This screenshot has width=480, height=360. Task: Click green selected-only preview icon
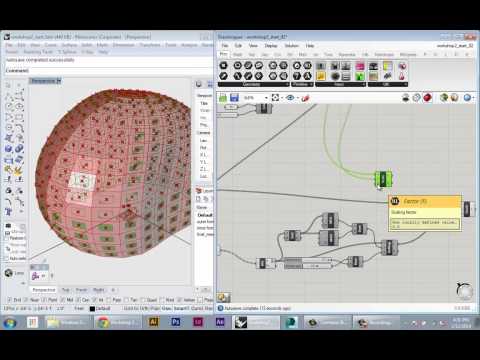coord(444,98)
